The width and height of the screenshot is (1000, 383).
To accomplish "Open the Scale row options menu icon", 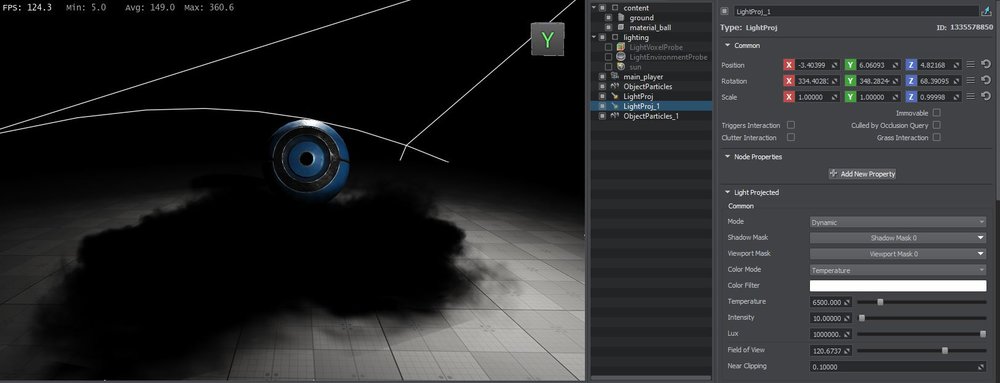I will coord(971,96).
